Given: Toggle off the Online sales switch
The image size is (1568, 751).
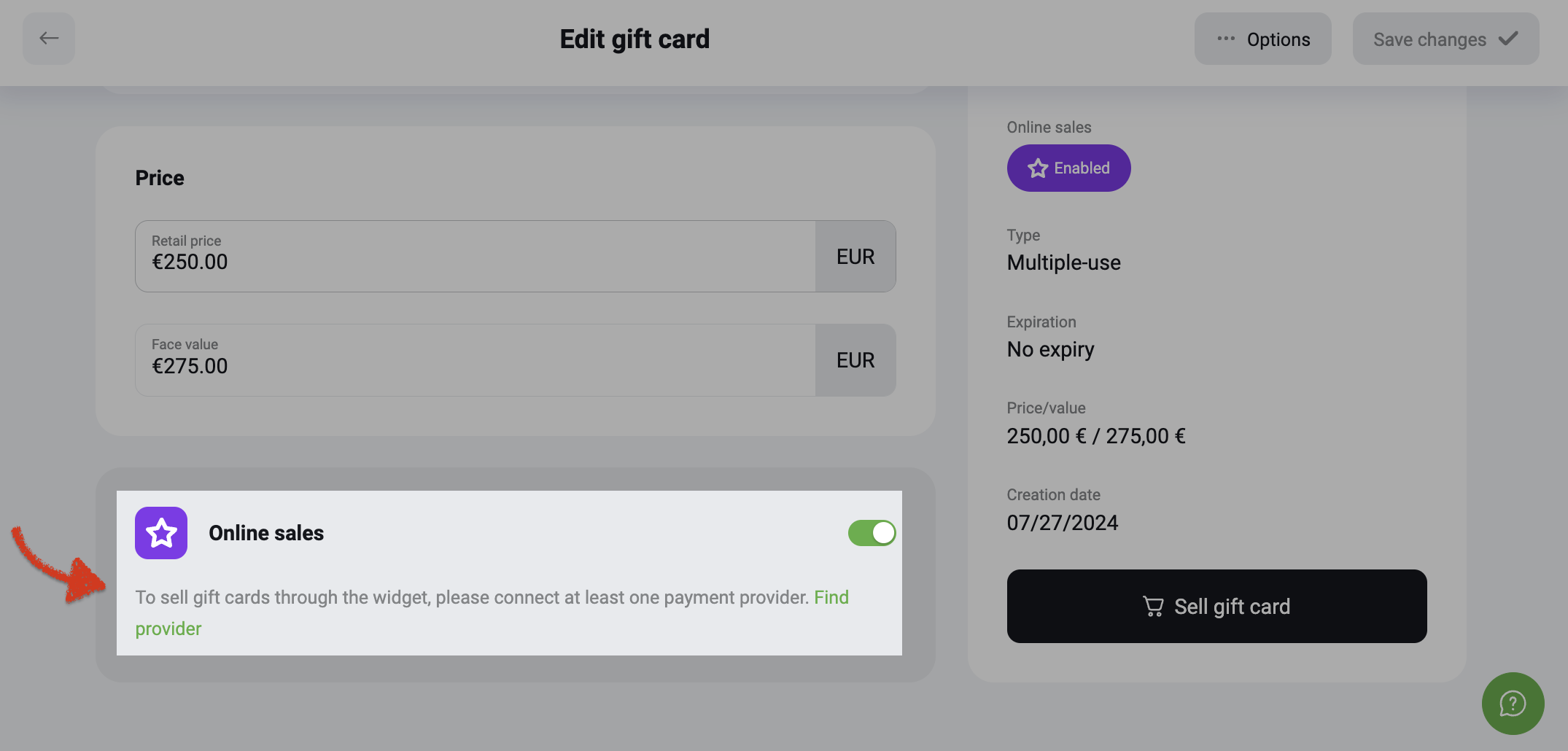Looking at the screenshot, I should coord(872,533).
